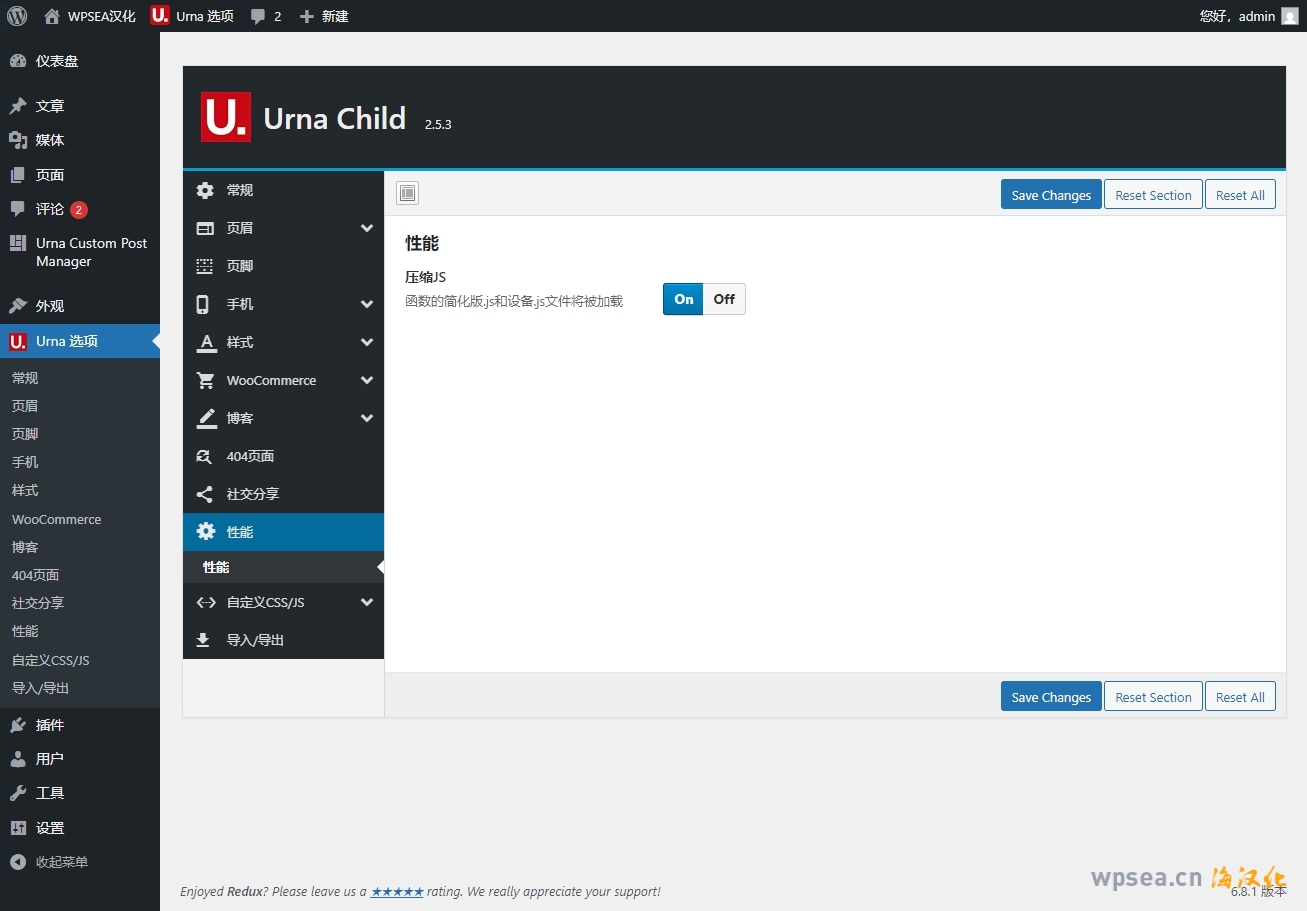Viewport: 1307px width, 911px height.
Task: Open 页眉 in the WordPress submenu
Action: coord(25,406)
